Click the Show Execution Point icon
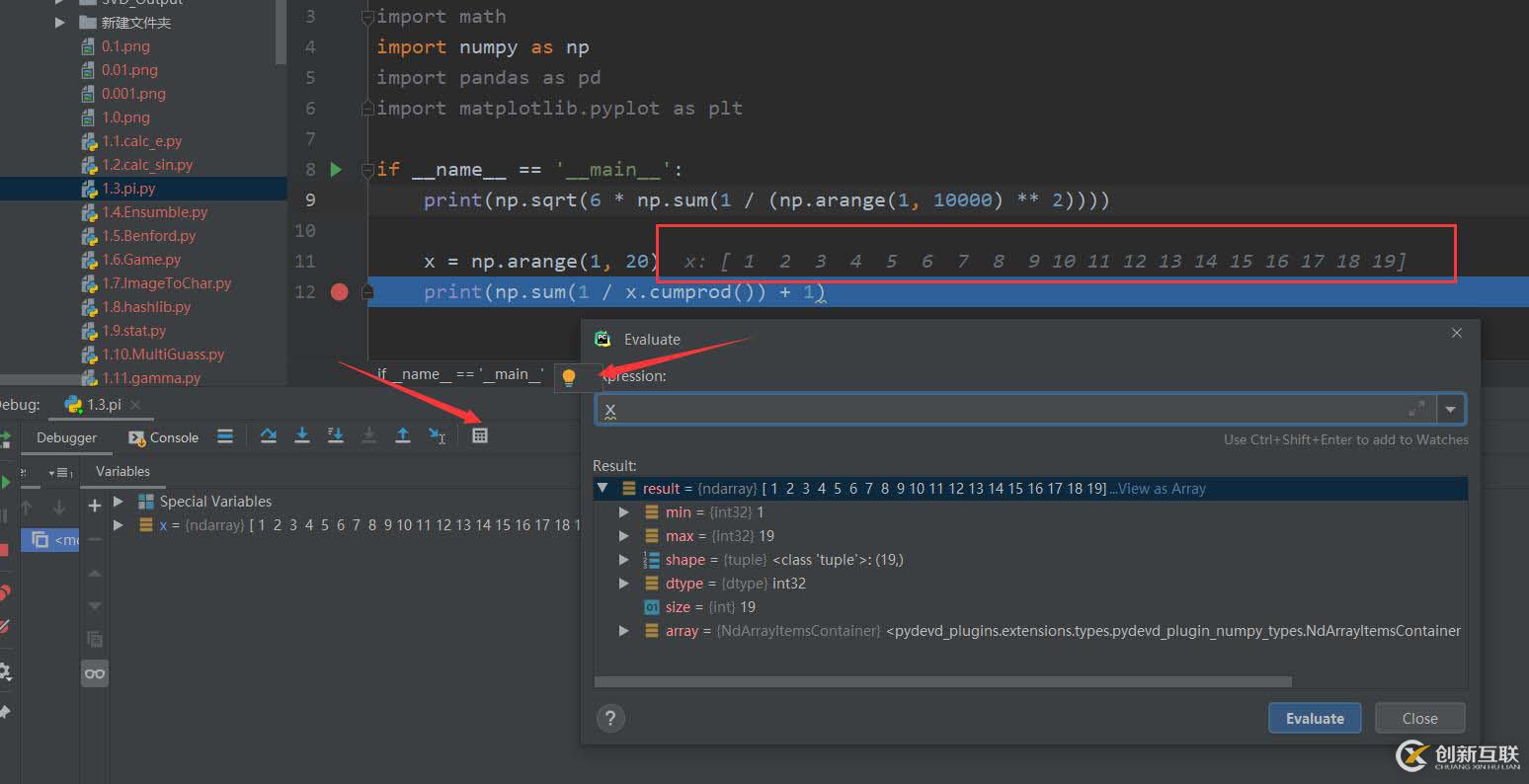Screen dimensions: 1529x784 click(x=225, y=435)
